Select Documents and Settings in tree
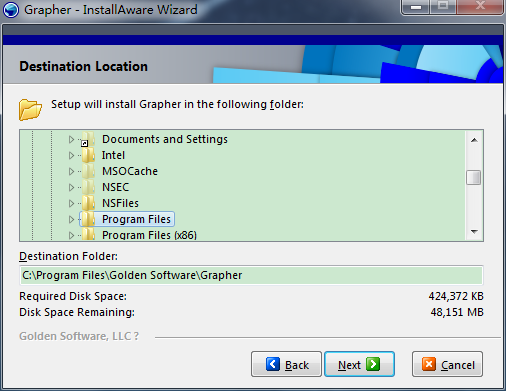This screenshot has height=391, width=506. [x=165, y=139]
